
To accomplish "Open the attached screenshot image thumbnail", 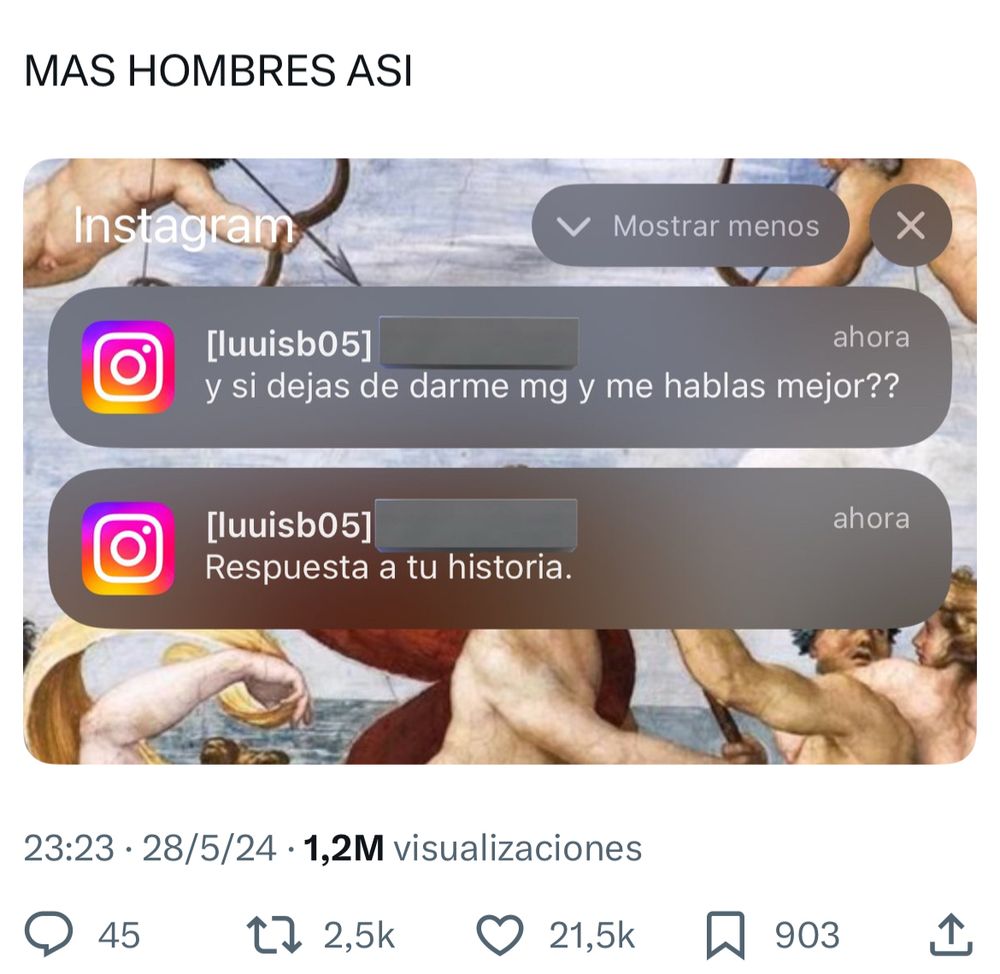I will click(500, 461).
